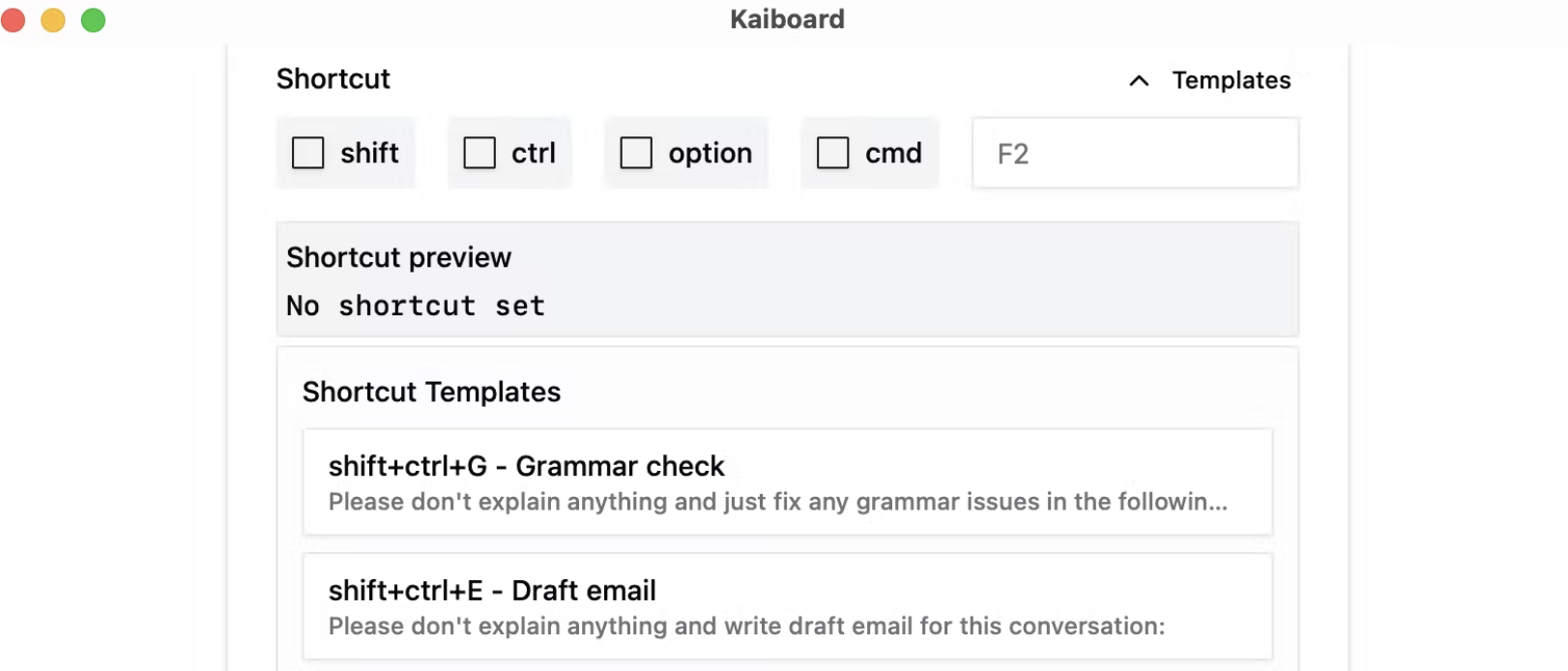Click the "No shortcut set" text
Screen dimensions: 1568x671
(416, 306)
